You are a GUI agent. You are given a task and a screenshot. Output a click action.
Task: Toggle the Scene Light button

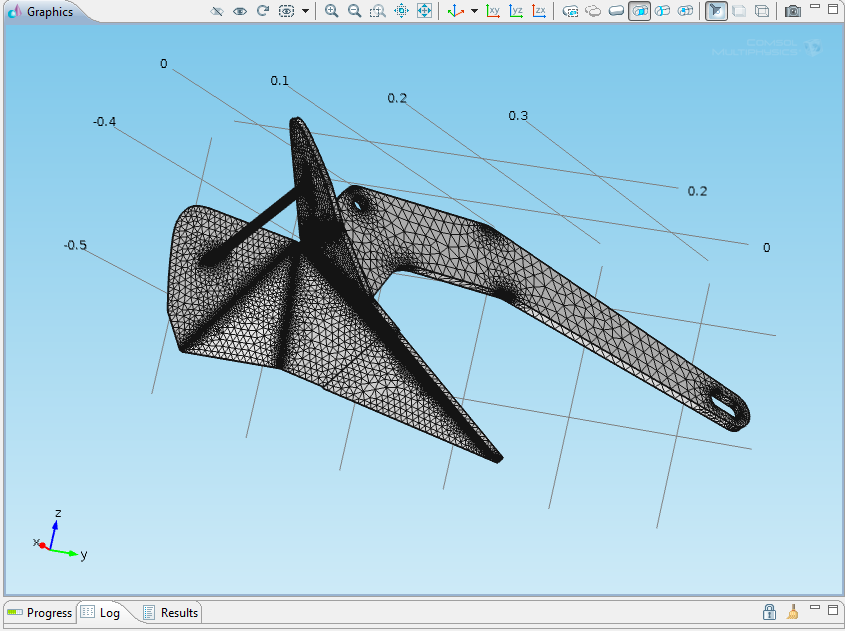point(716,11)
